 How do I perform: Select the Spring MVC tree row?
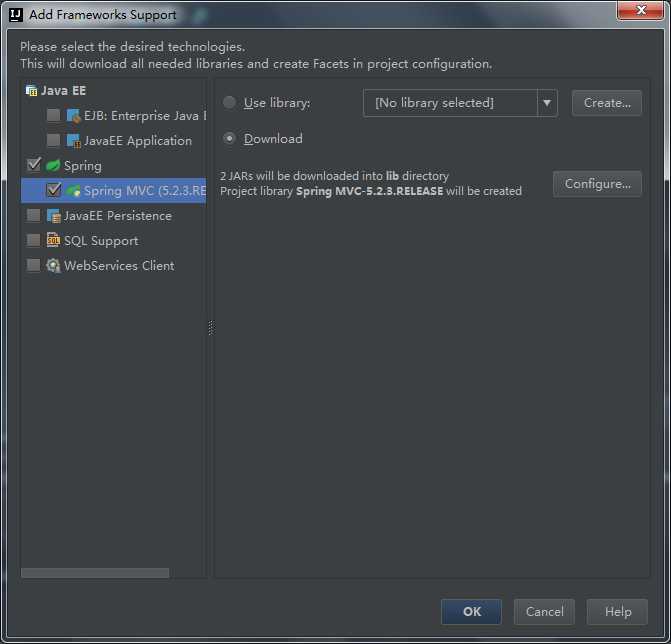(113, 191)
